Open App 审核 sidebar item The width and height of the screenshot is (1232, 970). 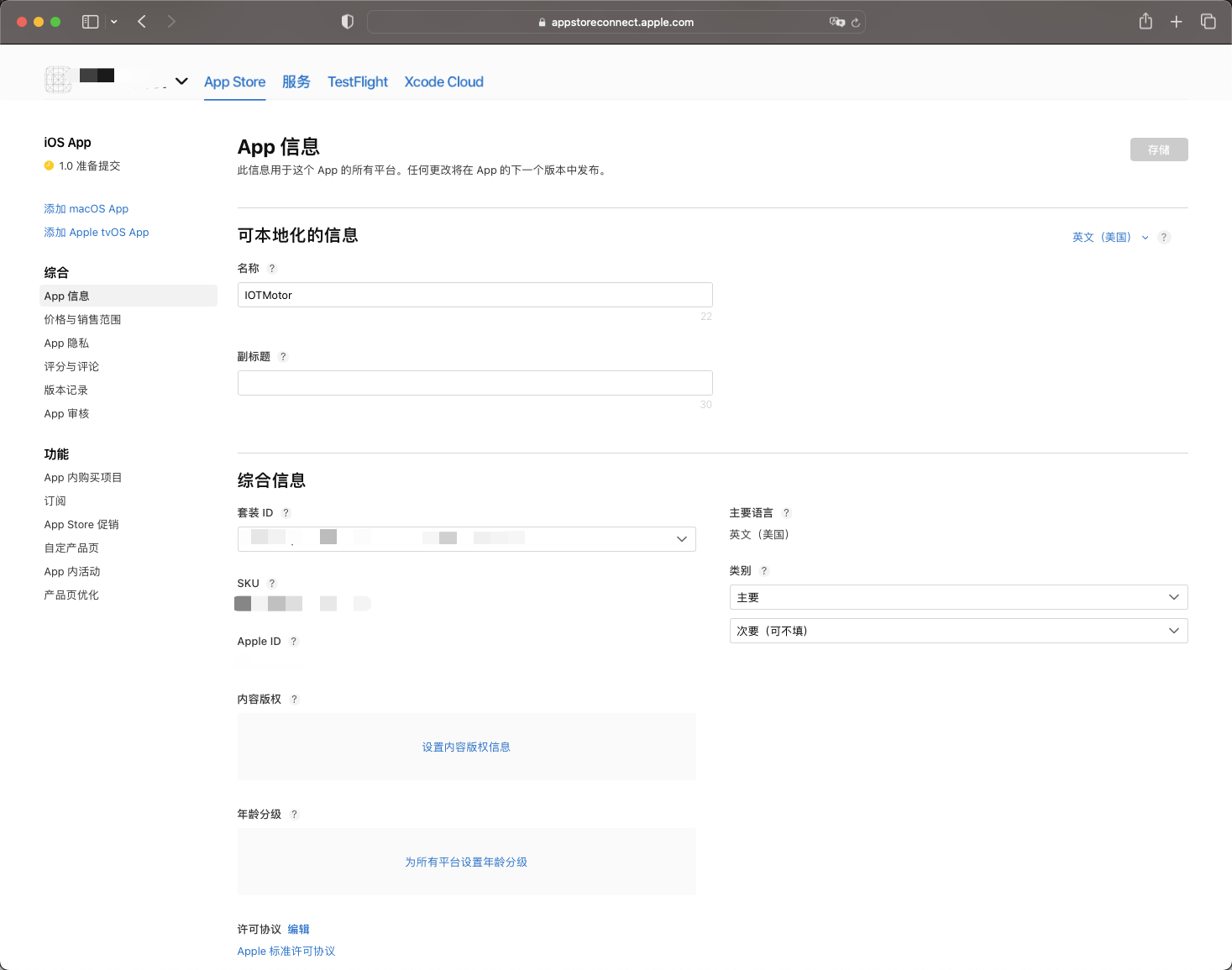click(67, 414)
